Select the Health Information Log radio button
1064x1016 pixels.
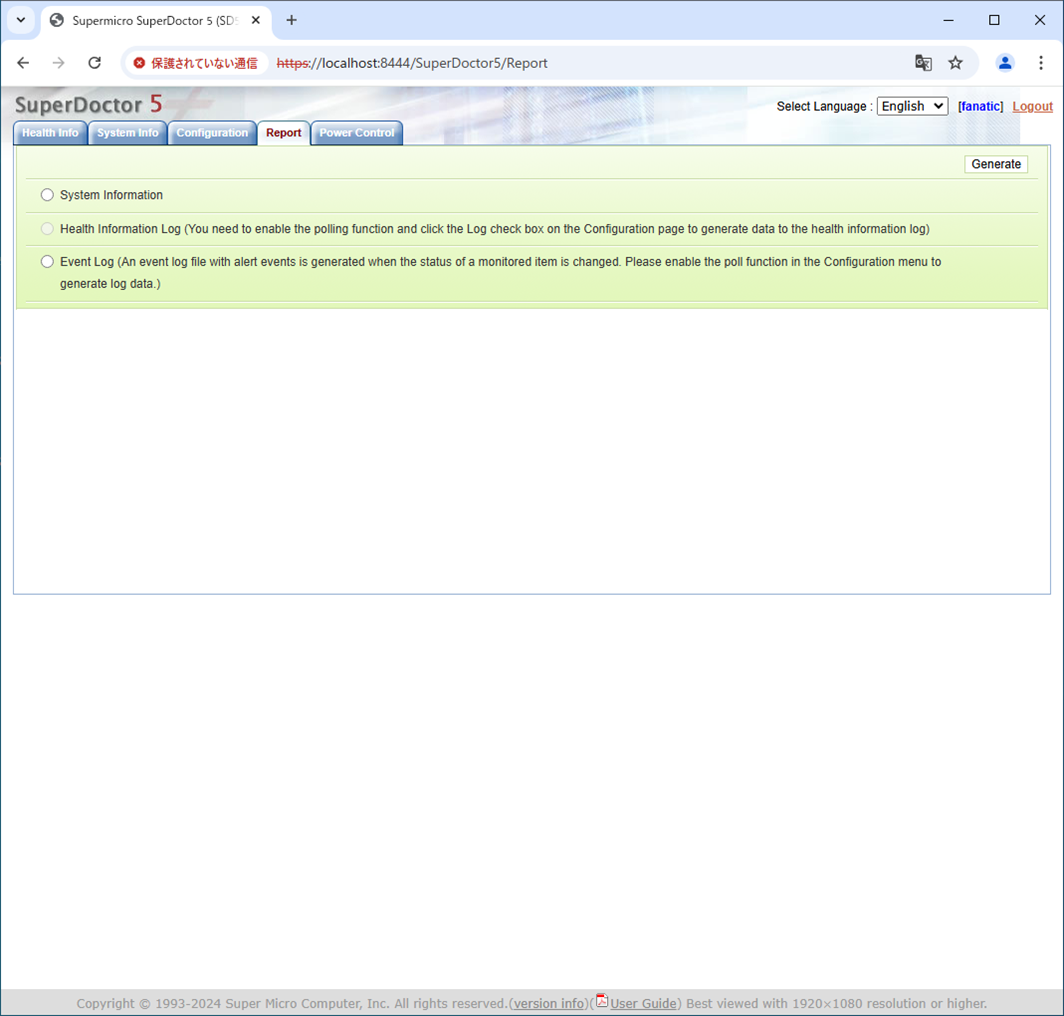tap(47, 229)
